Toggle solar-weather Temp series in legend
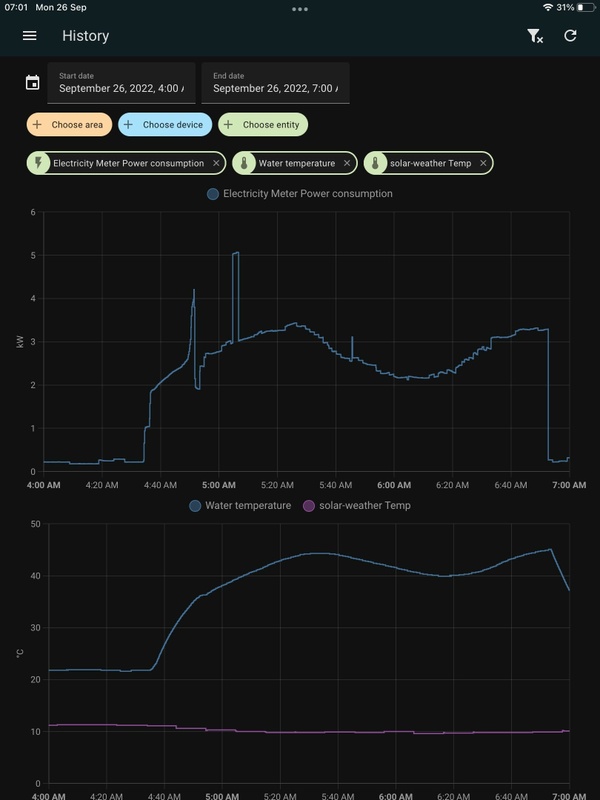The image size is (600, 800). tap(357, 506)
